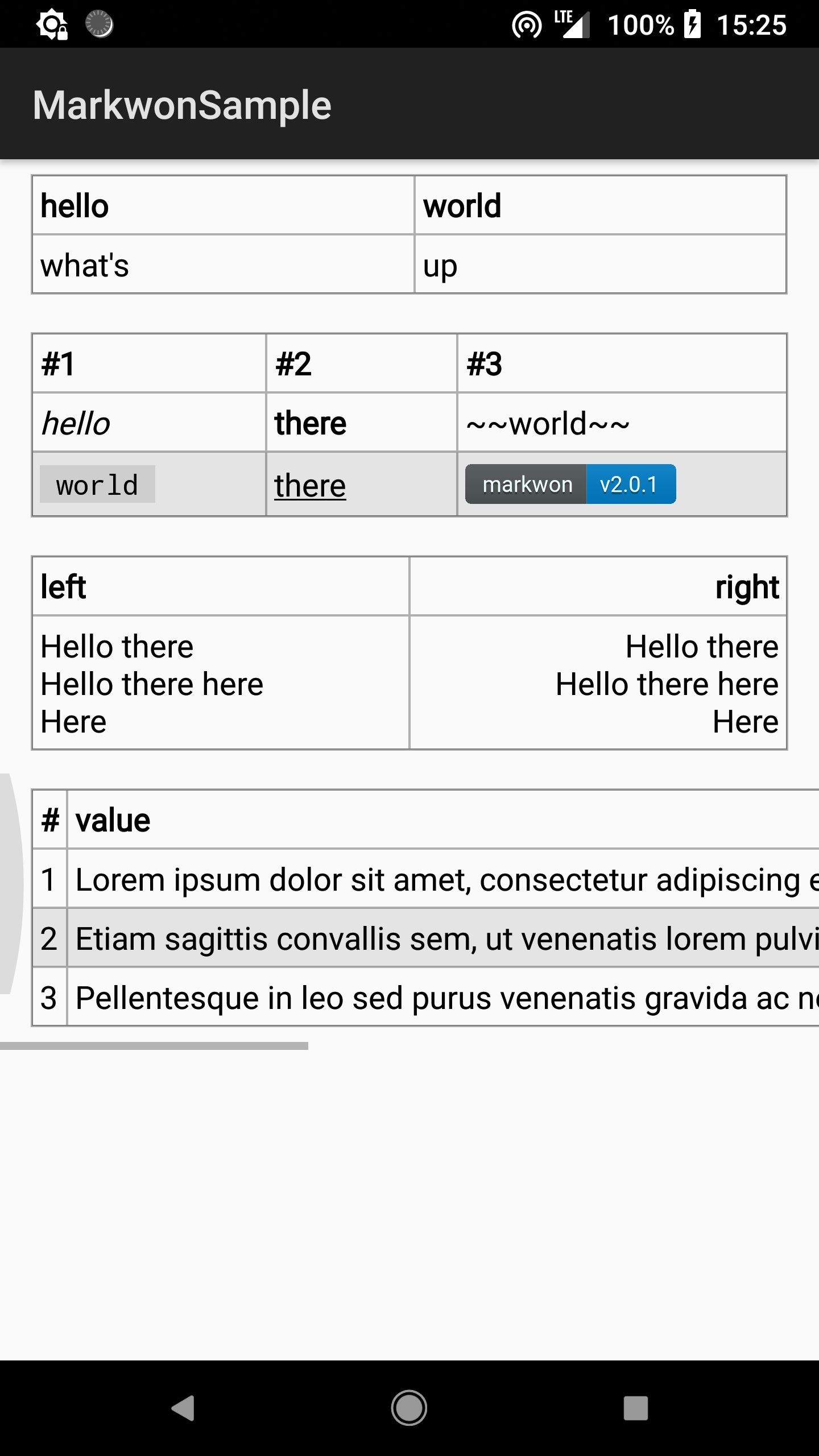The image size is (819, 1456).
Task: Open recent apps with the square button
Action: pyautogui.click(x=635, y=1408)
